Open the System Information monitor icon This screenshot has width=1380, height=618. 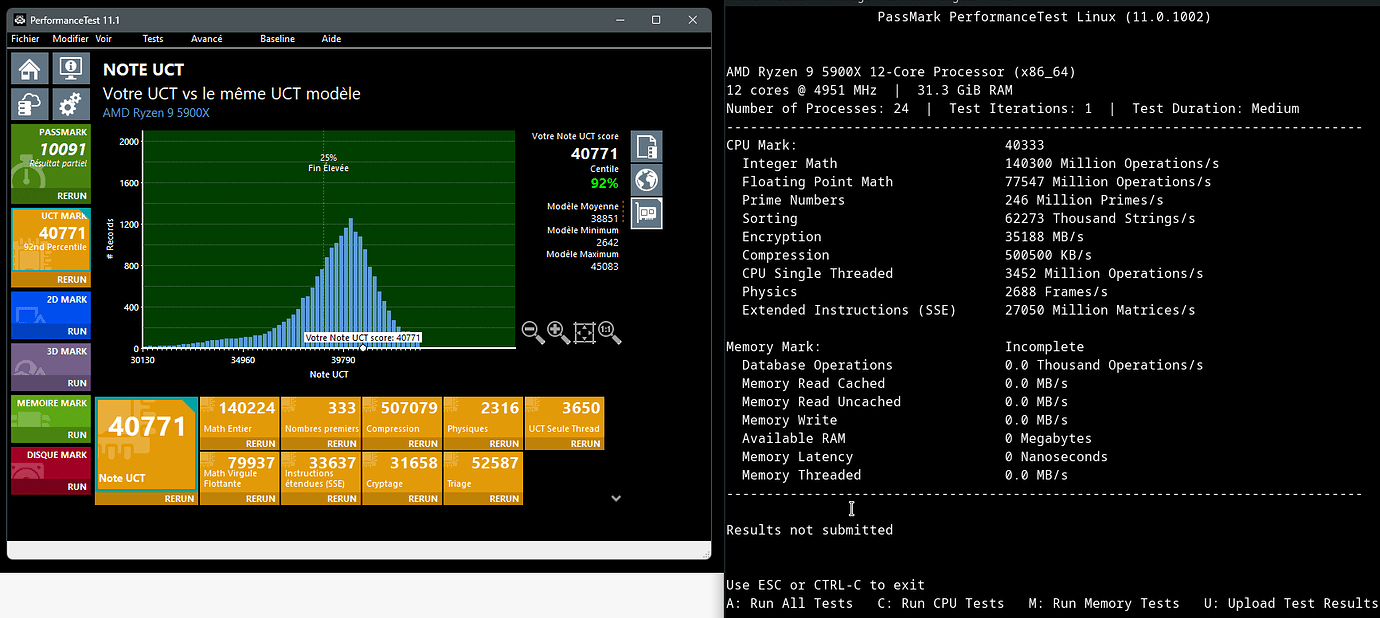pyautogui.click(x=70, y=69)
